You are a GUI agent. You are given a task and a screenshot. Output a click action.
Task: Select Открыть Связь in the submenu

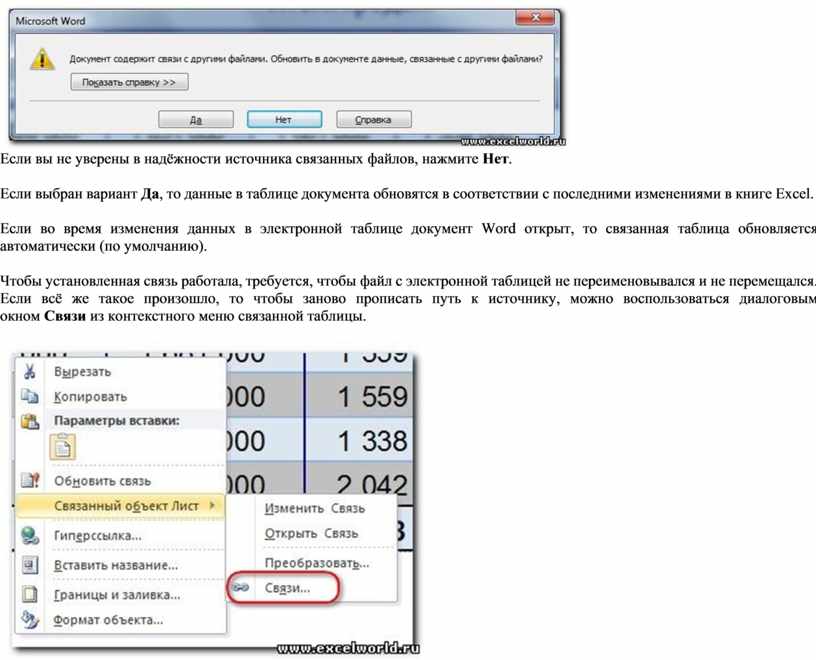(x=311, y=533)
